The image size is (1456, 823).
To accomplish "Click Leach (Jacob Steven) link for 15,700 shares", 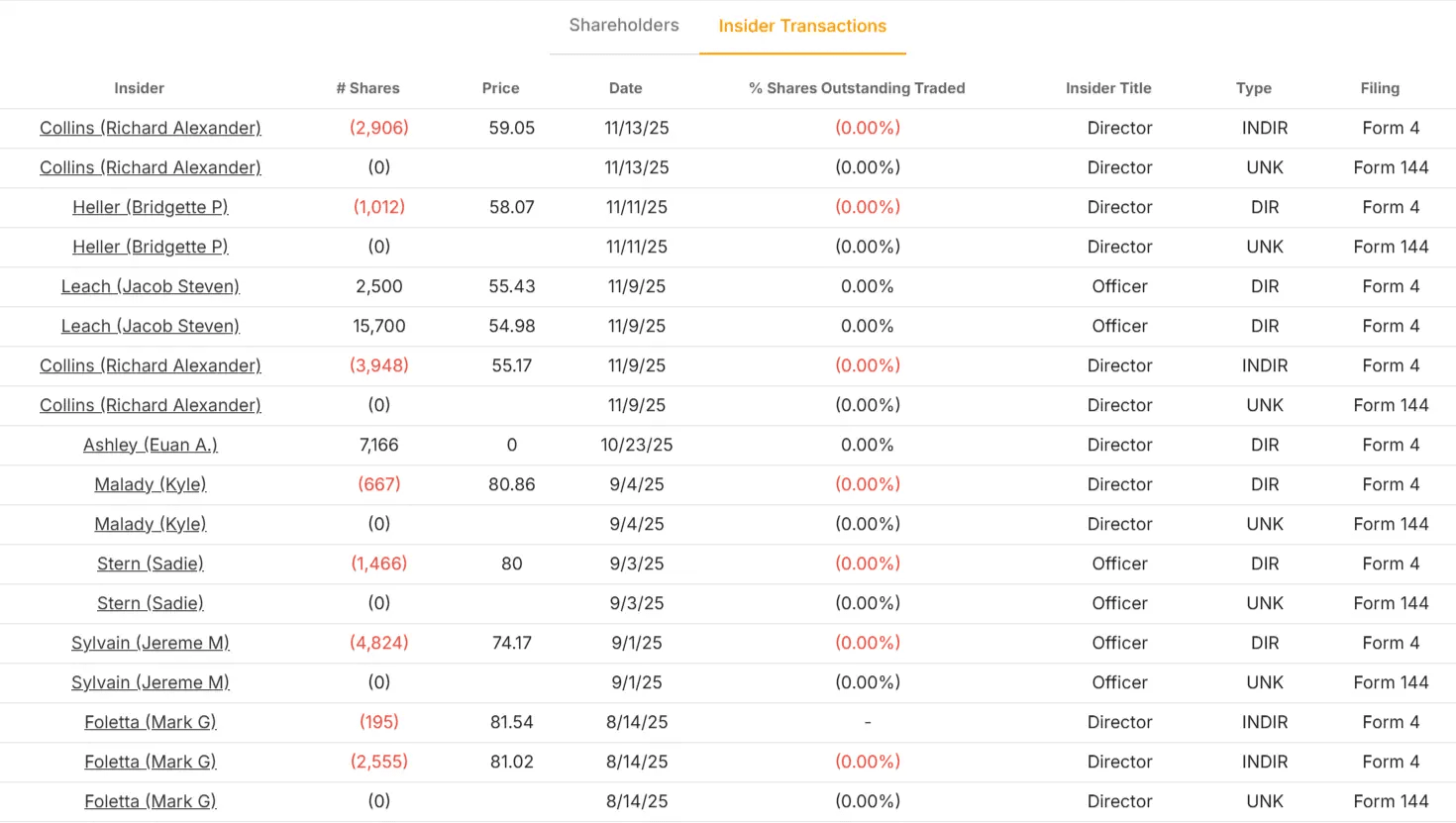I will [x=151, y=326].
